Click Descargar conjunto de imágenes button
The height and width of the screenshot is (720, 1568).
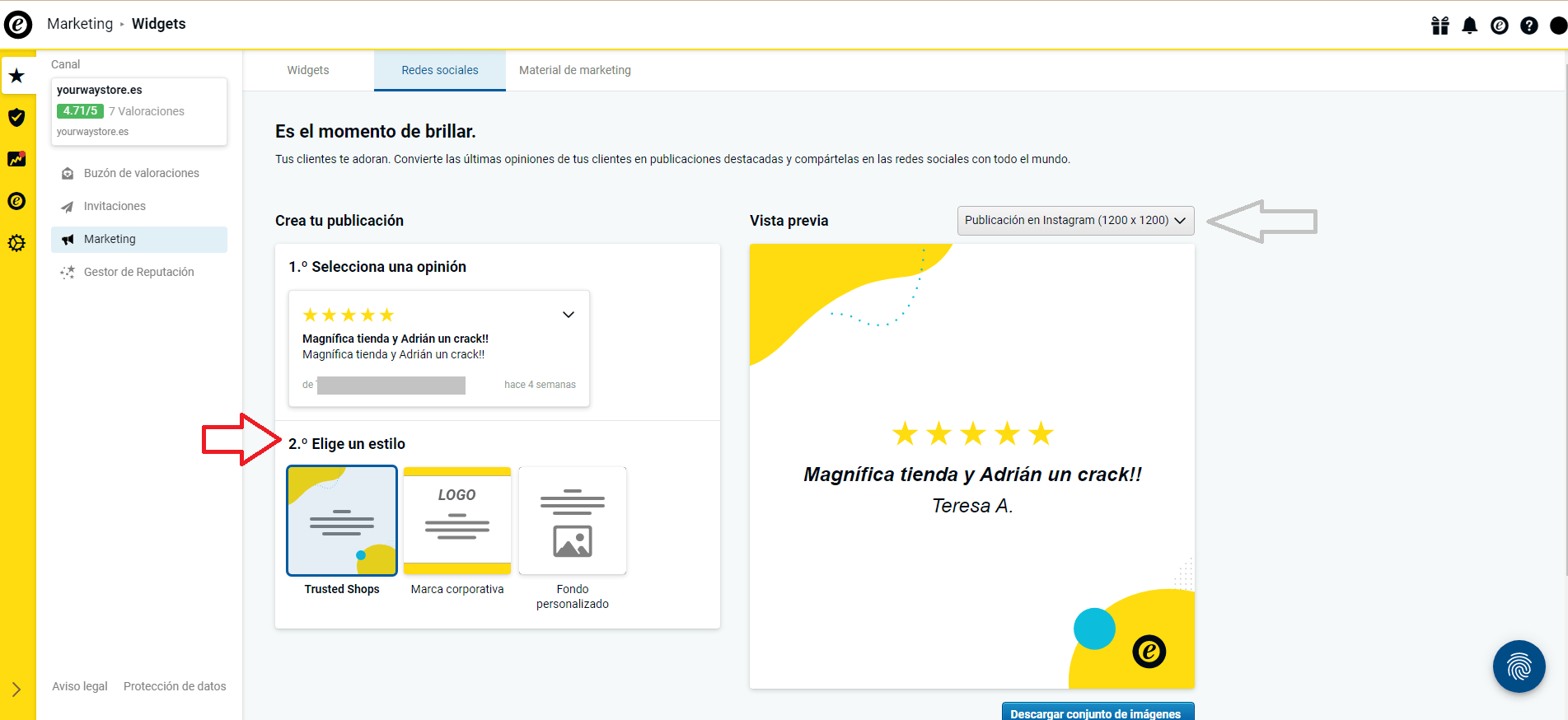[1098, 713]
